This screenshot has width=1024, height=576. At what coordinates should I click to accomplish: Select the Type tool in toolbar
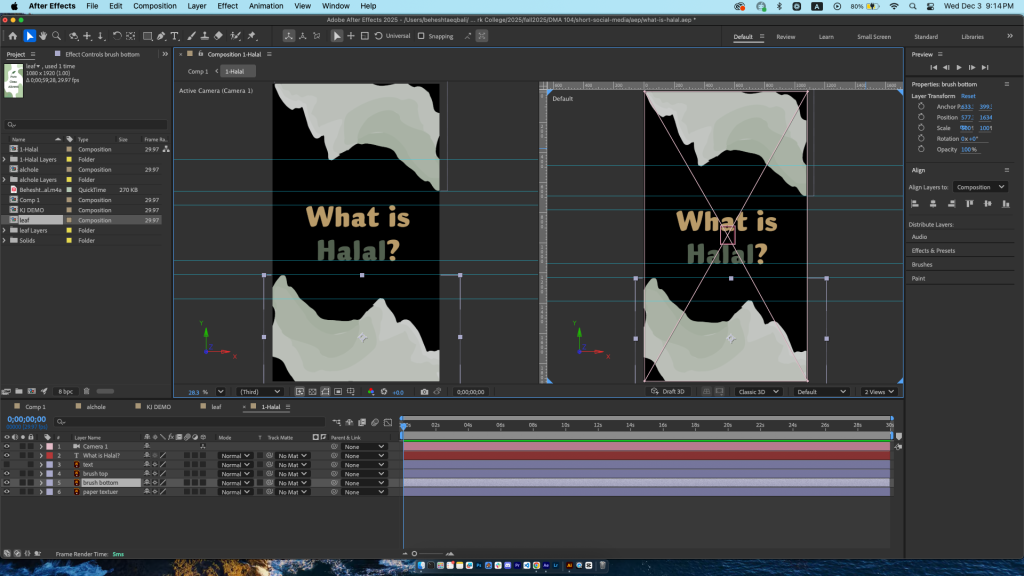point(174,37)
